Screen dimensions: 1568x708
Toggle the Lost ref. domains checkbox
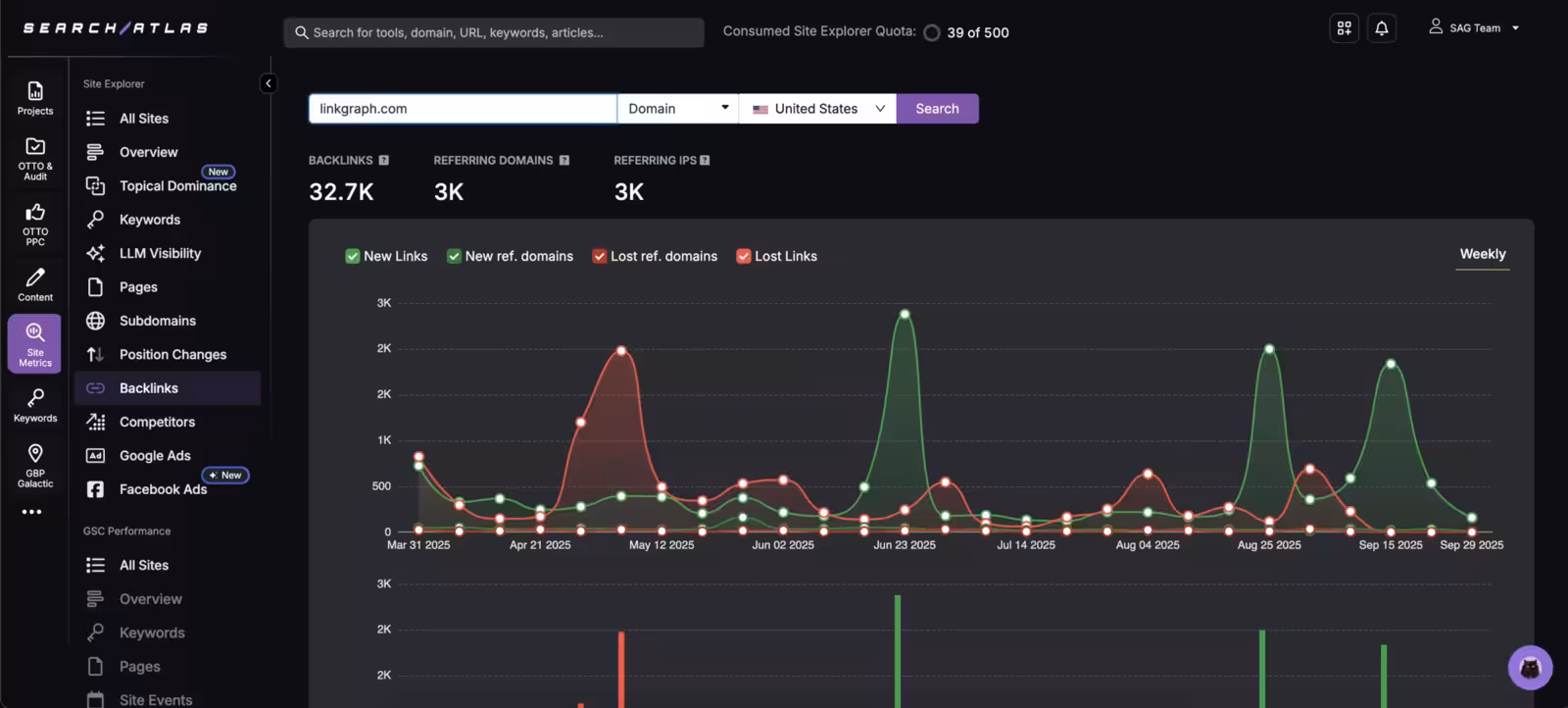point(599,256)
